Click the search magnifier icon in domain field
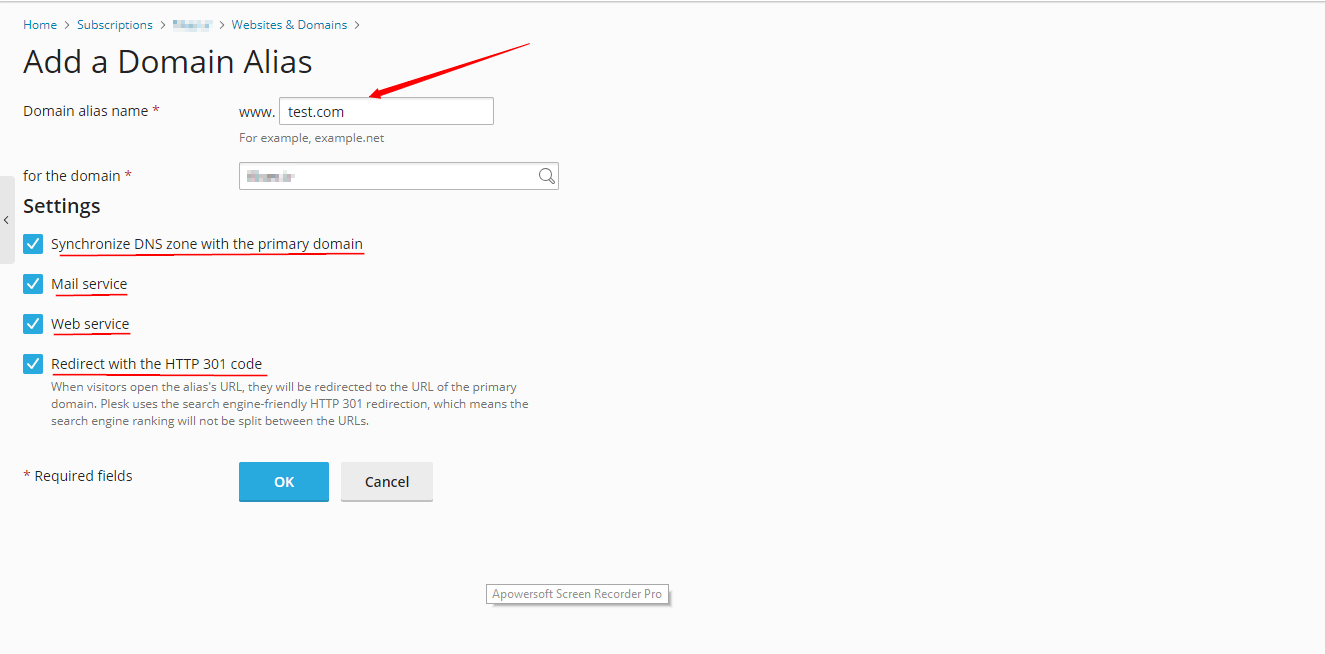 (x=546, y=176)
